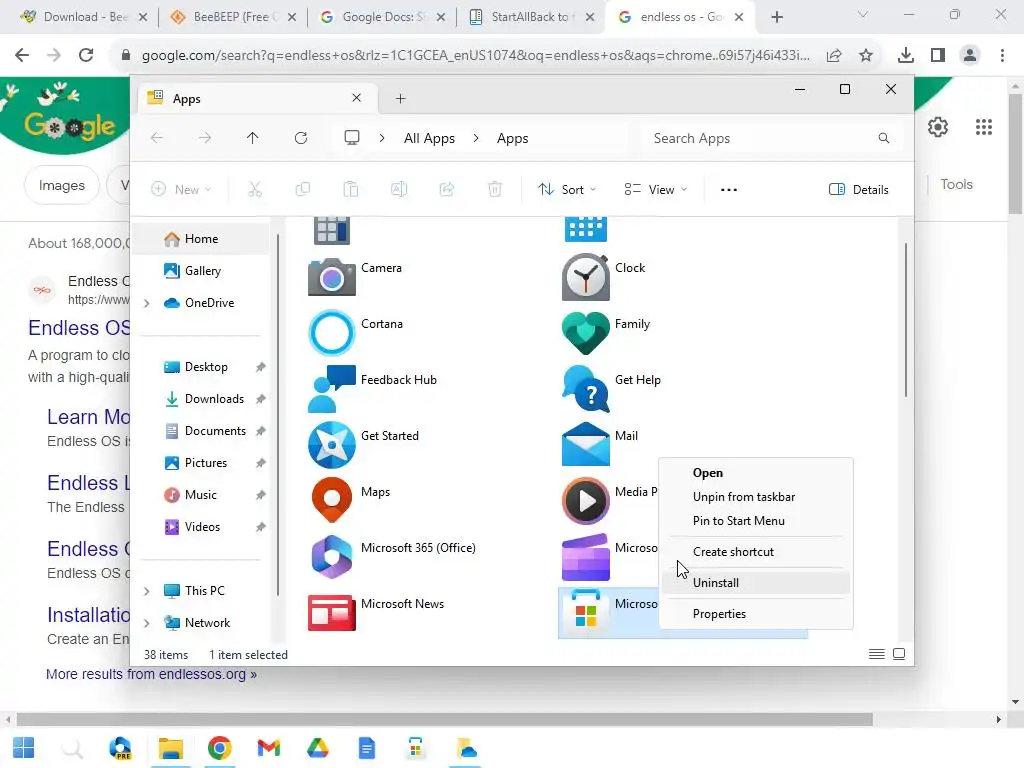Click the Paste toolbar icon
The width and height of the screenshot is (1024, 768).
click(351, 189)
